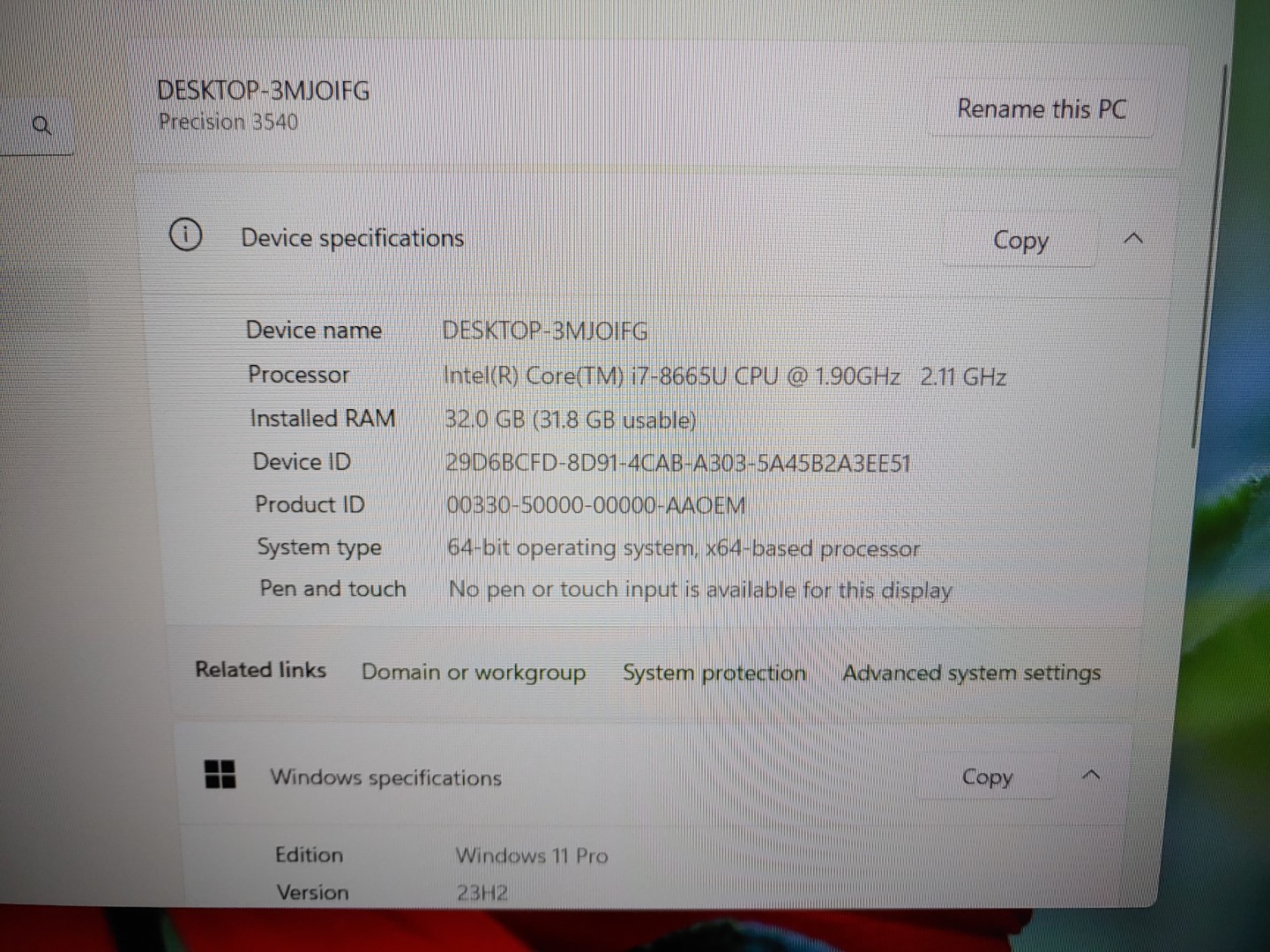Image resolution: width=1270 pixels, height=952 pixels.
Task: Copy the Windows specifications
Action: tap(987, 777)
